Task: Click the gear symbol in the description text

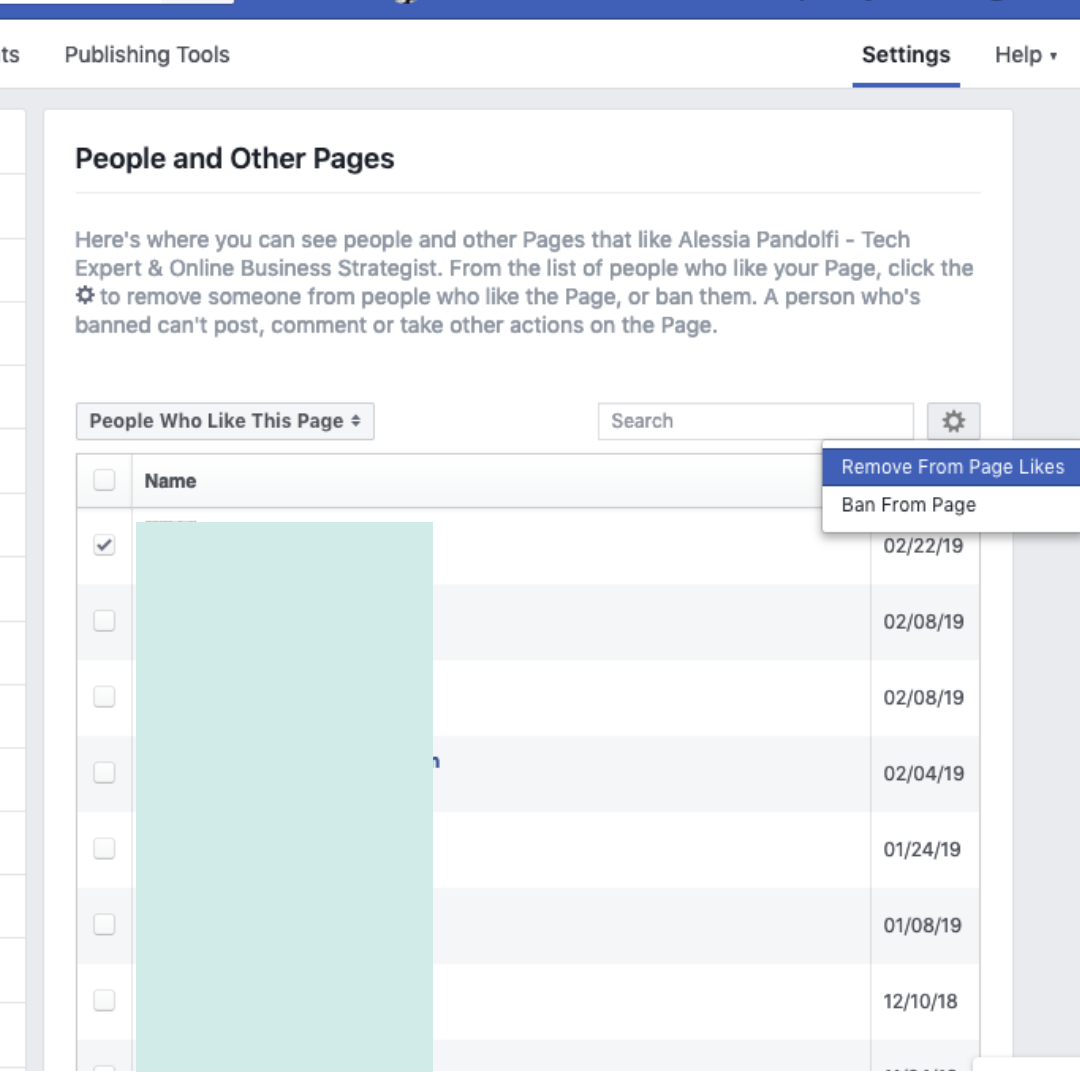Action: pyautogui.click(x=85, y=297)
